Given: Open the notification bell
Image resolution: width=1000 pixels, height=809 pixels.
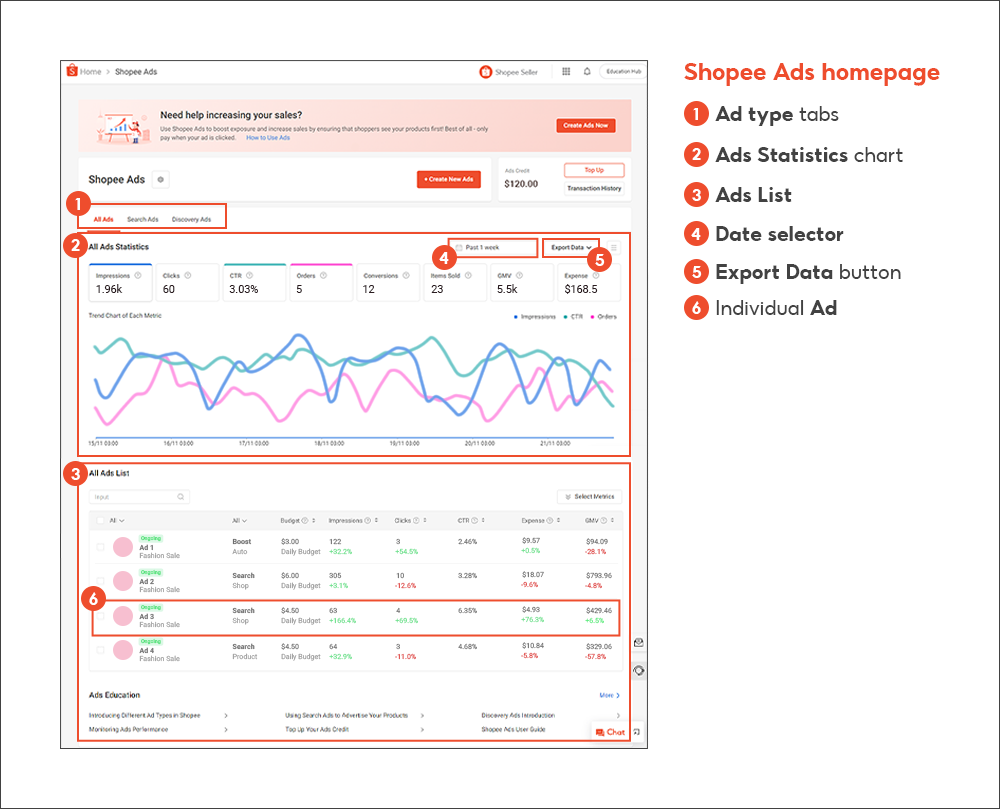Looking at the screenshot, I should coord(585,71).
